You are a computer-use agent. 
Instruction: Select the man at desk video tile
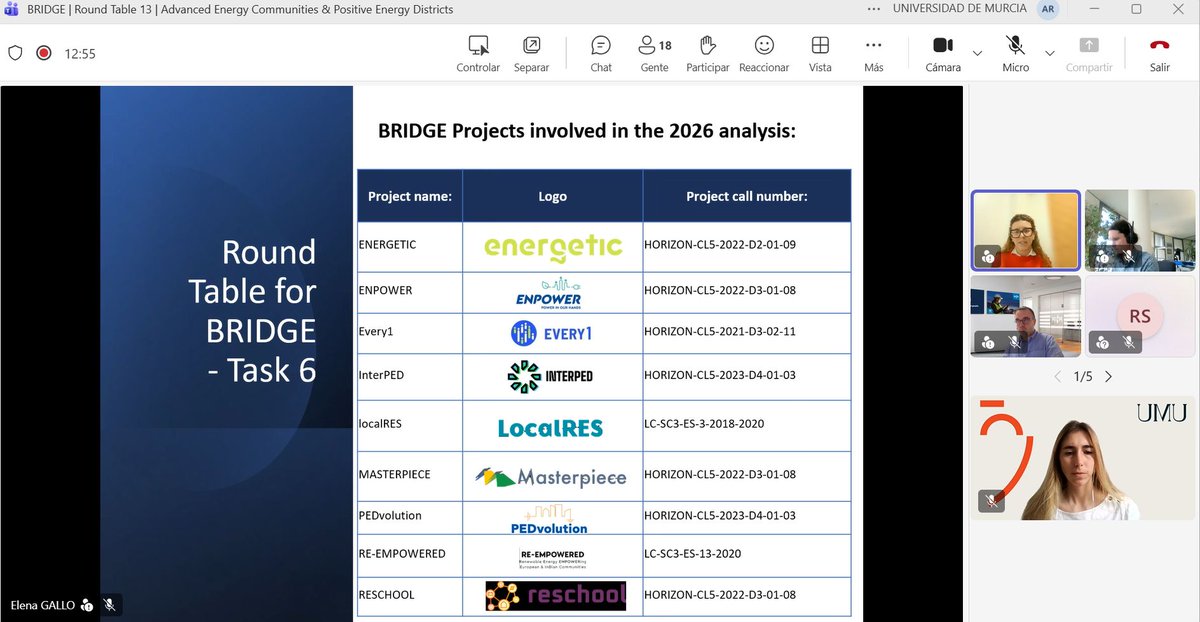tap(1025, 317)
